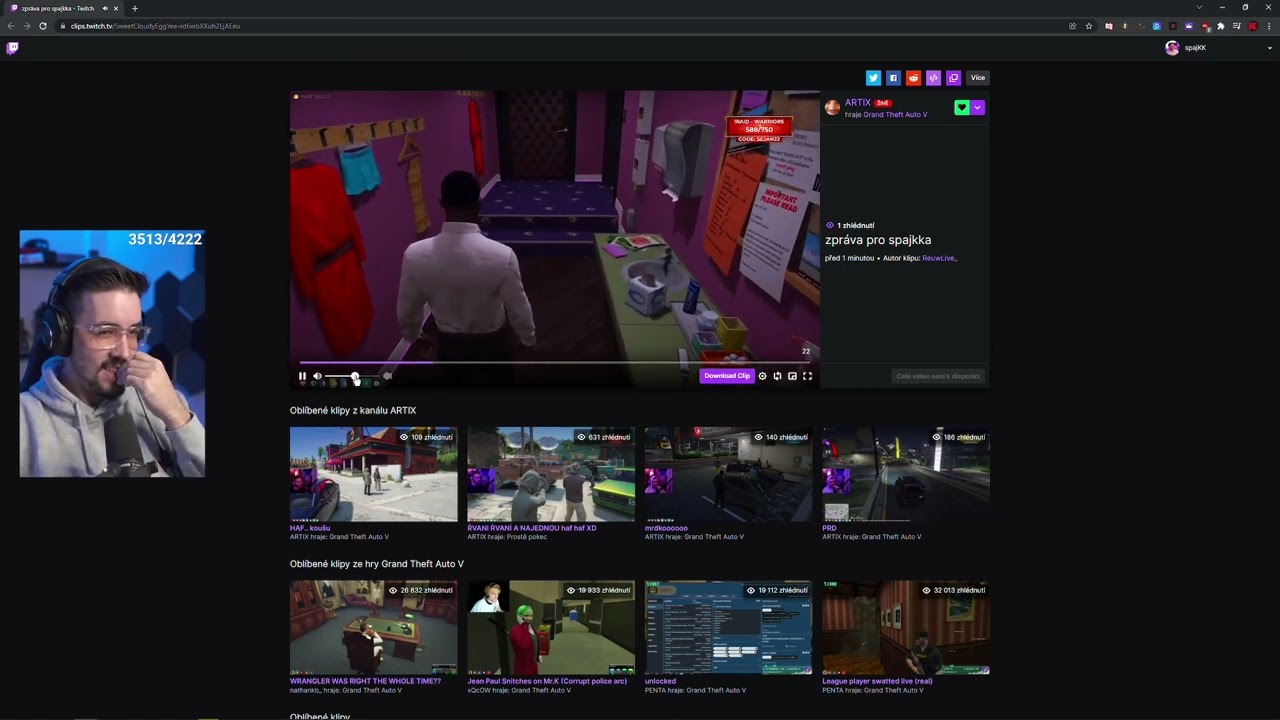Open the Chrome three-dot menu
1280x720 pixels.
(x=1270, y=26)
